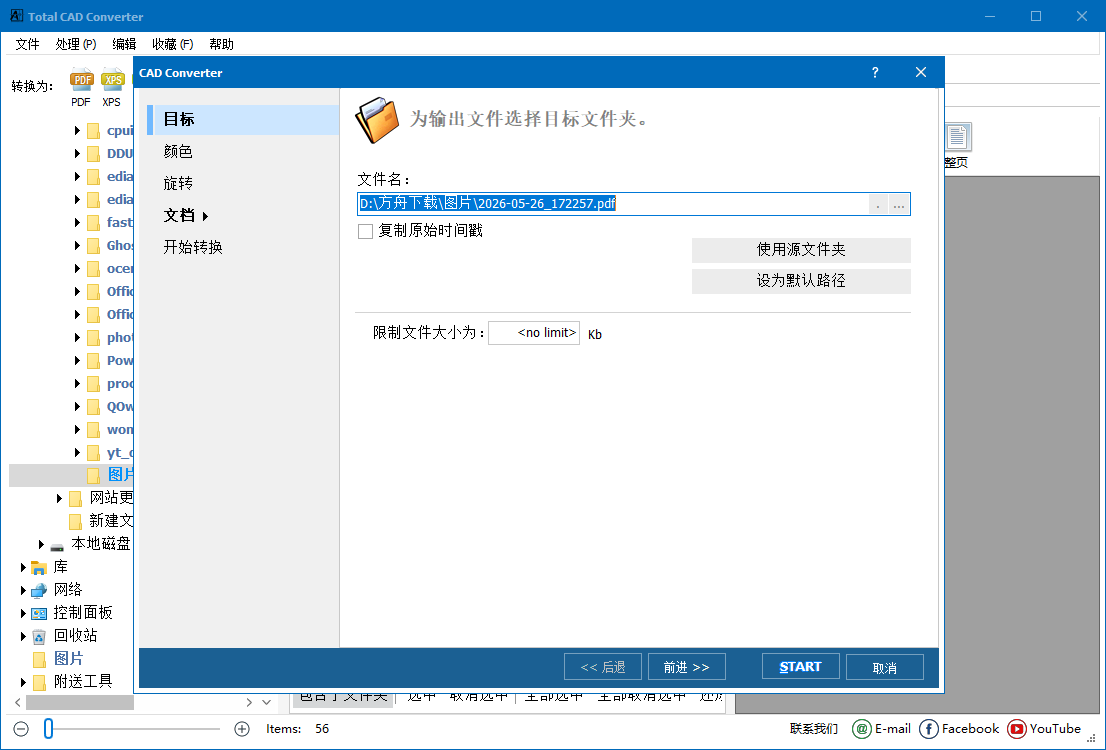Expand the 网站更 folder node
The height and width of the screenshot is (750, 1106).
click(x=59, y=498)
